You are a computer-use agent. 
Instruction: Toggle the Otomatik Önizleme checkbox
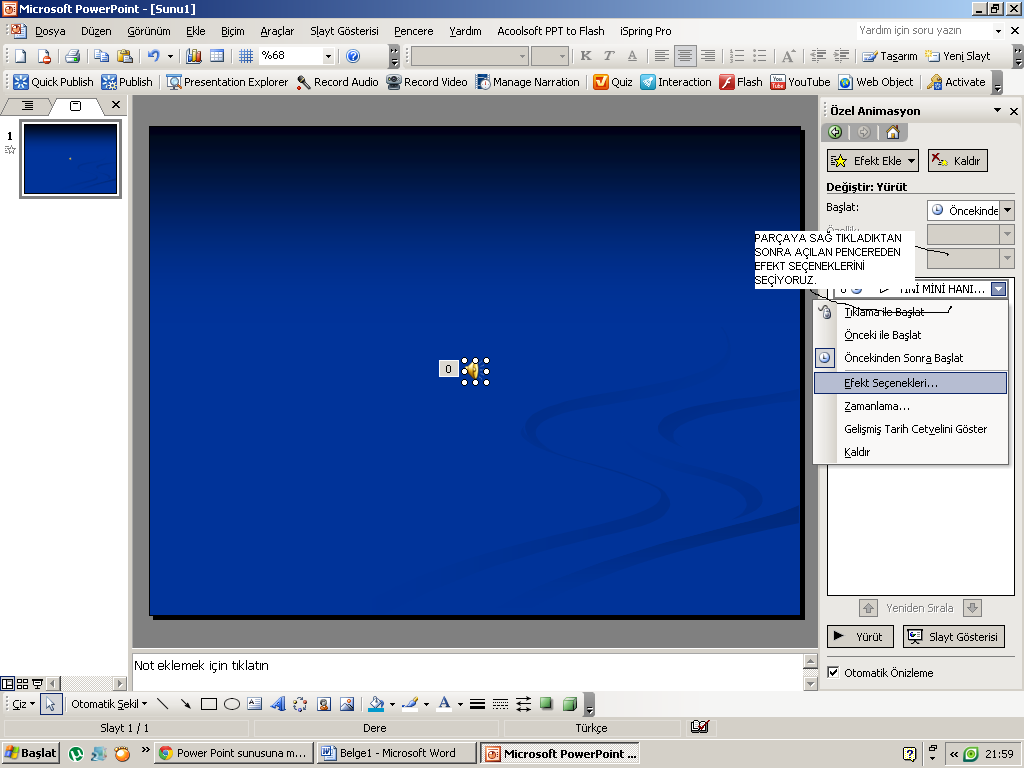(833, 673)
